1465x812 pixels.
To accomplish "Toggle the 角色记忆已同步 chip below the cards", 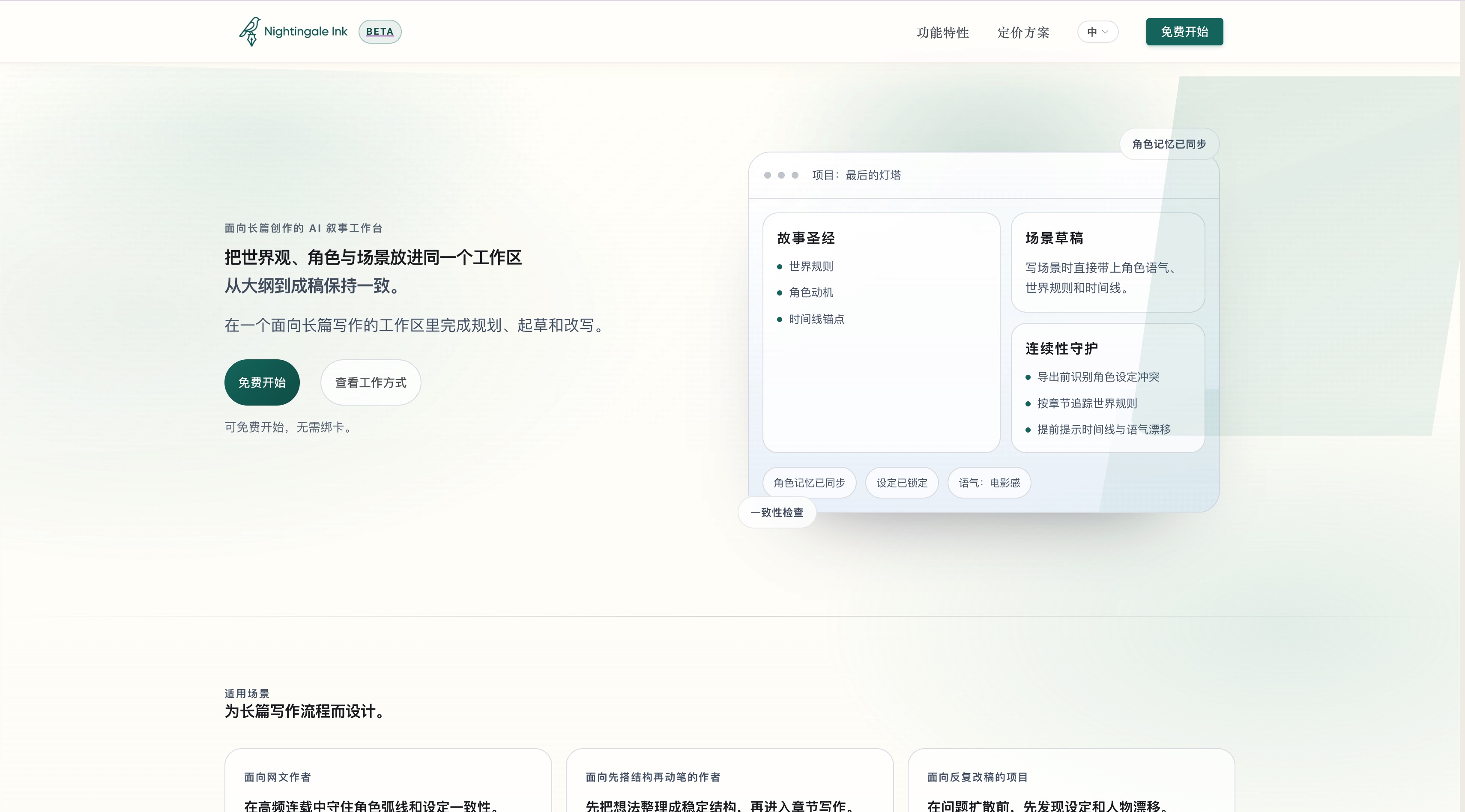I will pyautogui.click(x=809, y=482).
